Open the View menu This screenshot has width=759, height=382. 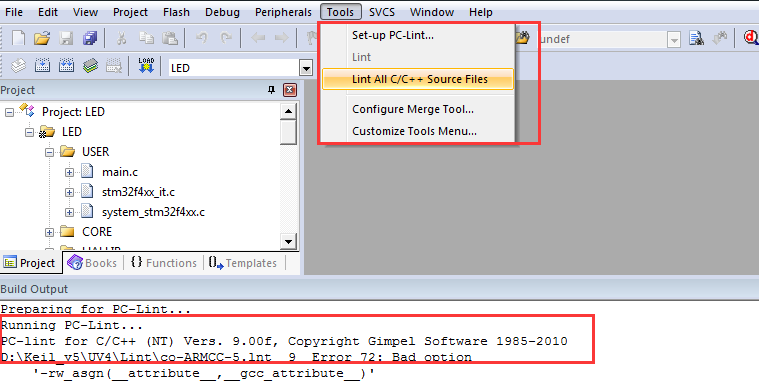85,12
